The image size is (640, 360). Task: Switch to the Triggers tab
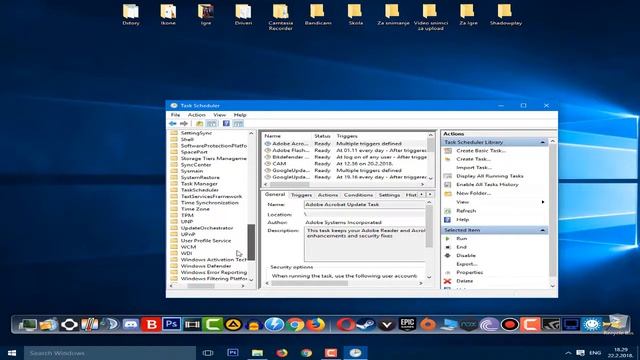click(301, 195)
